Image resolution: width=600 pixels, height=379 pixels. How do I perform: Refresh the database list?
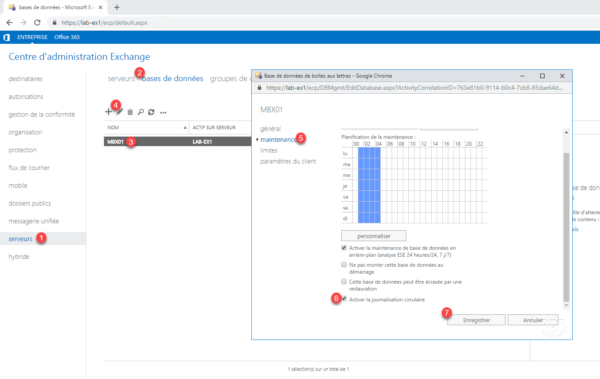point(151,112)
